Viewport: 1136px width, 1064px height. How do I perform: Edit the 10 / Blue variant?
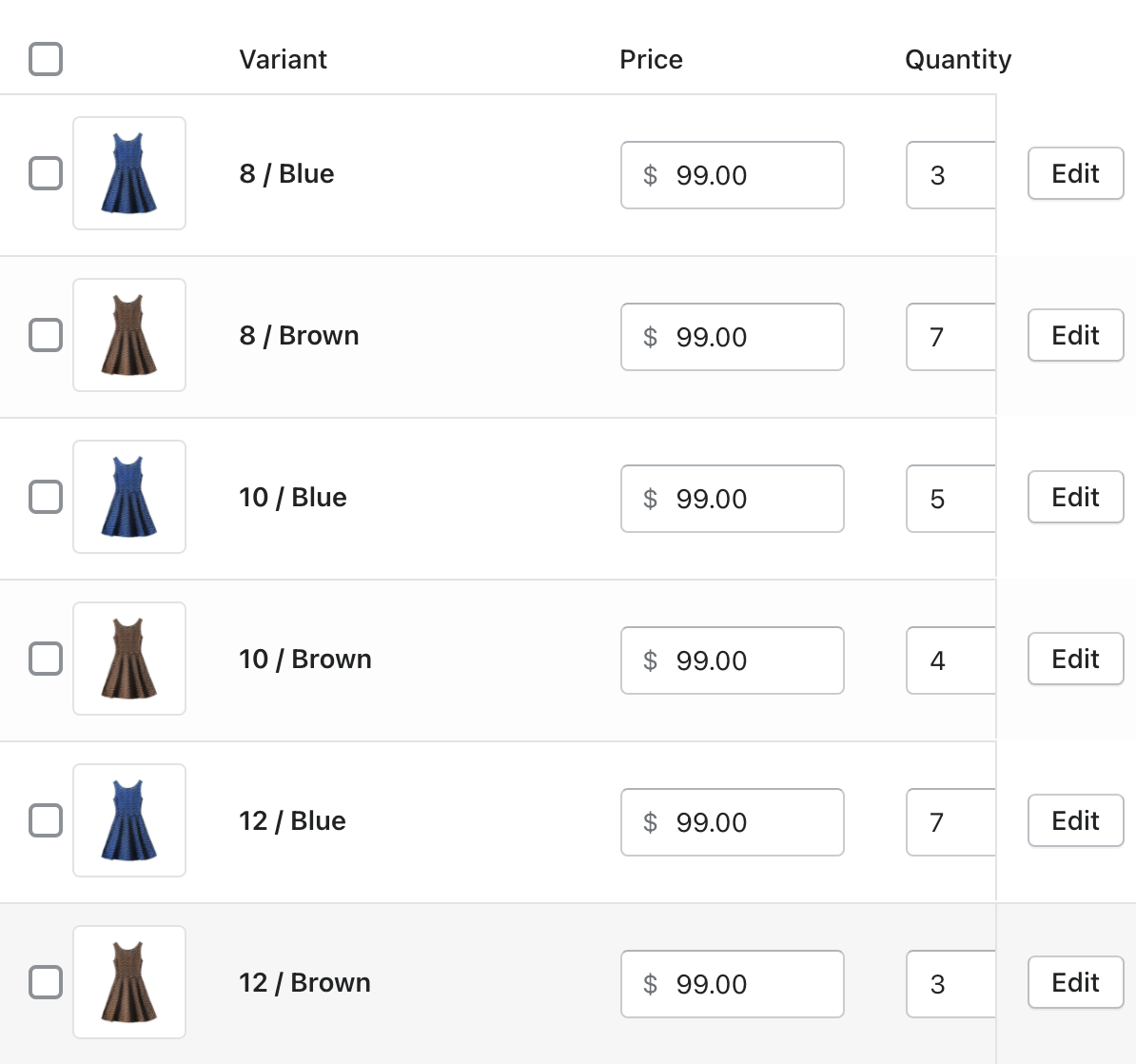1075,497
